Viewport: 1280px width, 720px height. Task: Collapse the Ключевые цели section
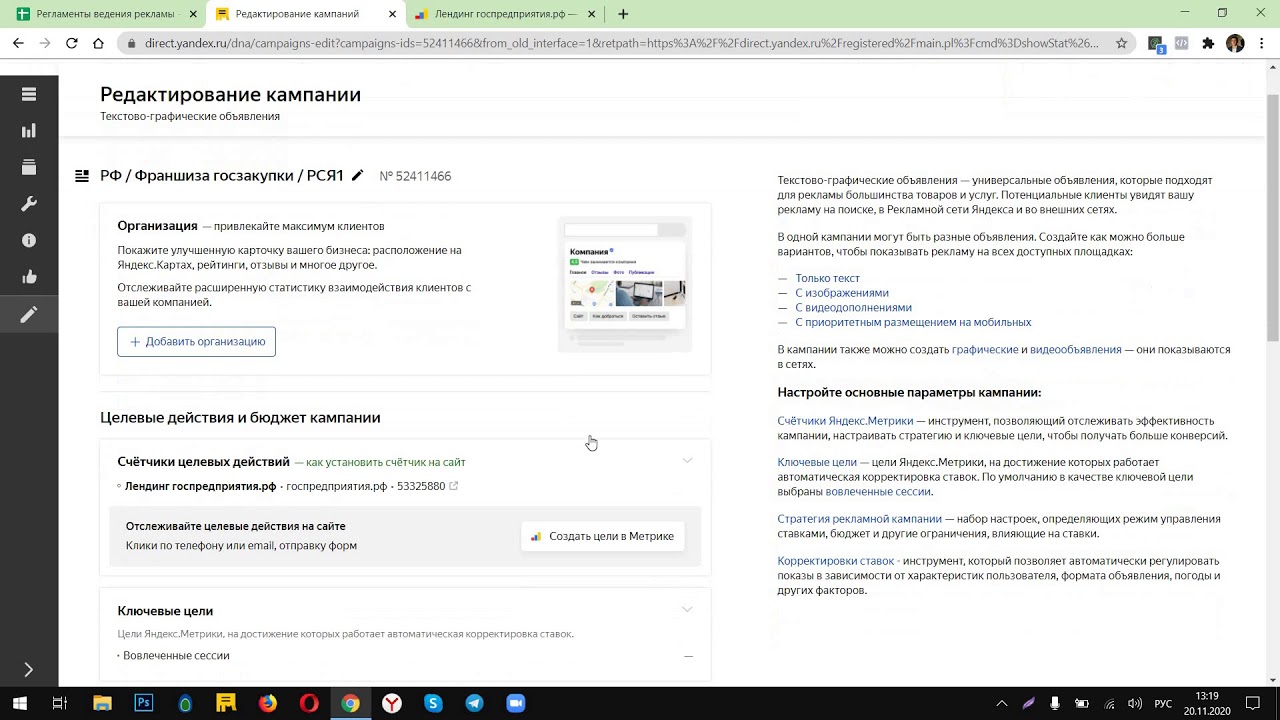(687, 610)
